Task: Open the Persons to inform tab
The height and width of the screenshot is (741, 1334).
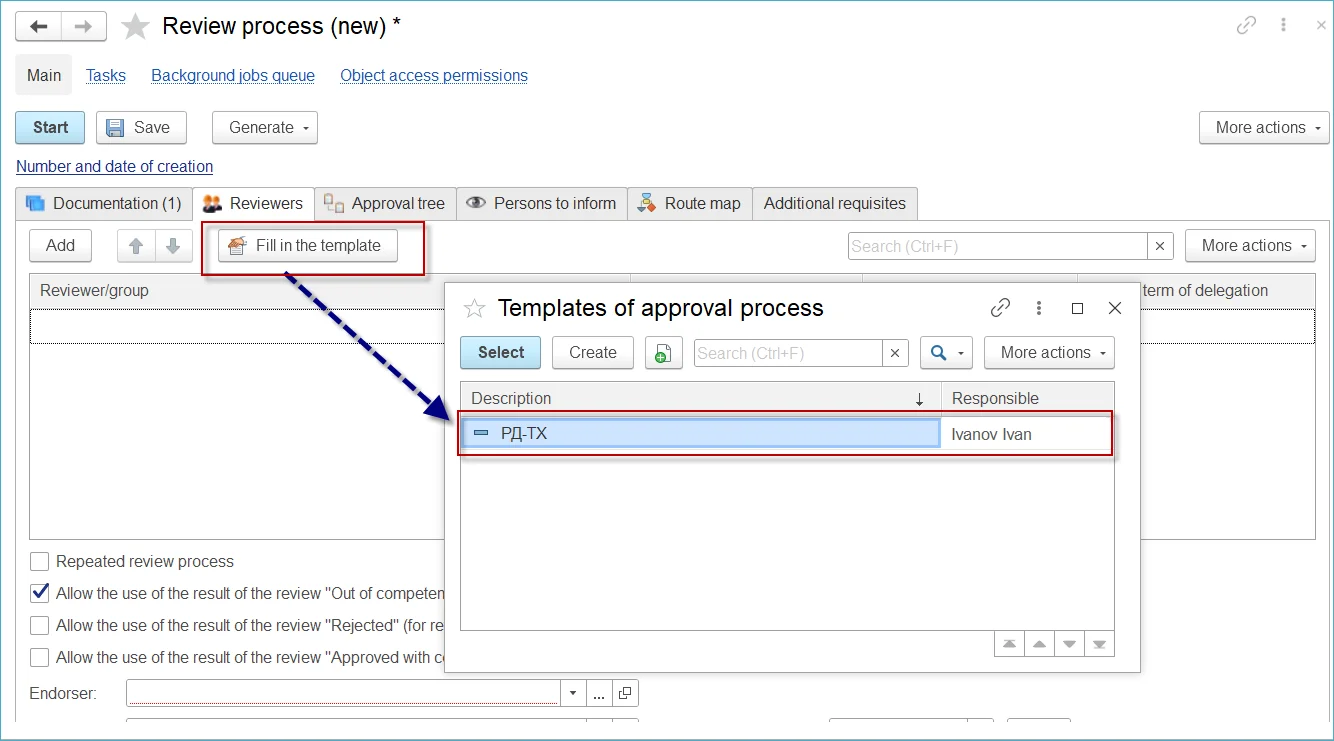Action: click(542, 204)
